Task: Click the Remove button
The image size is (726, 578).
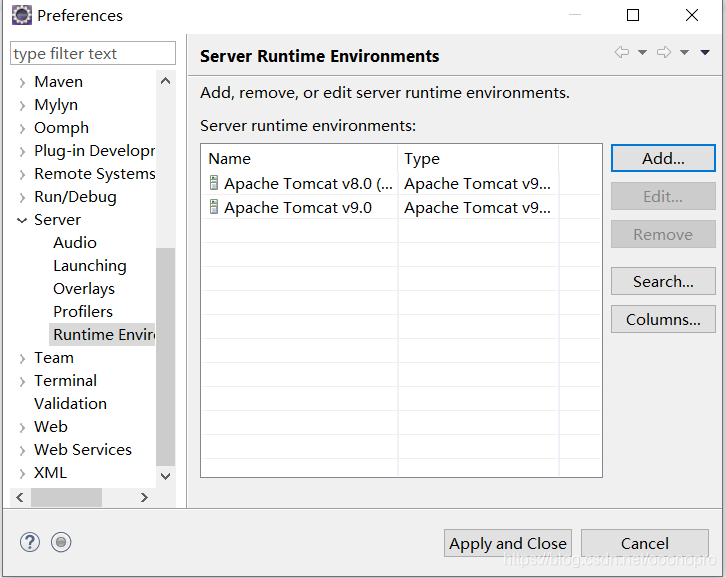Action: (x=663, y=234)
